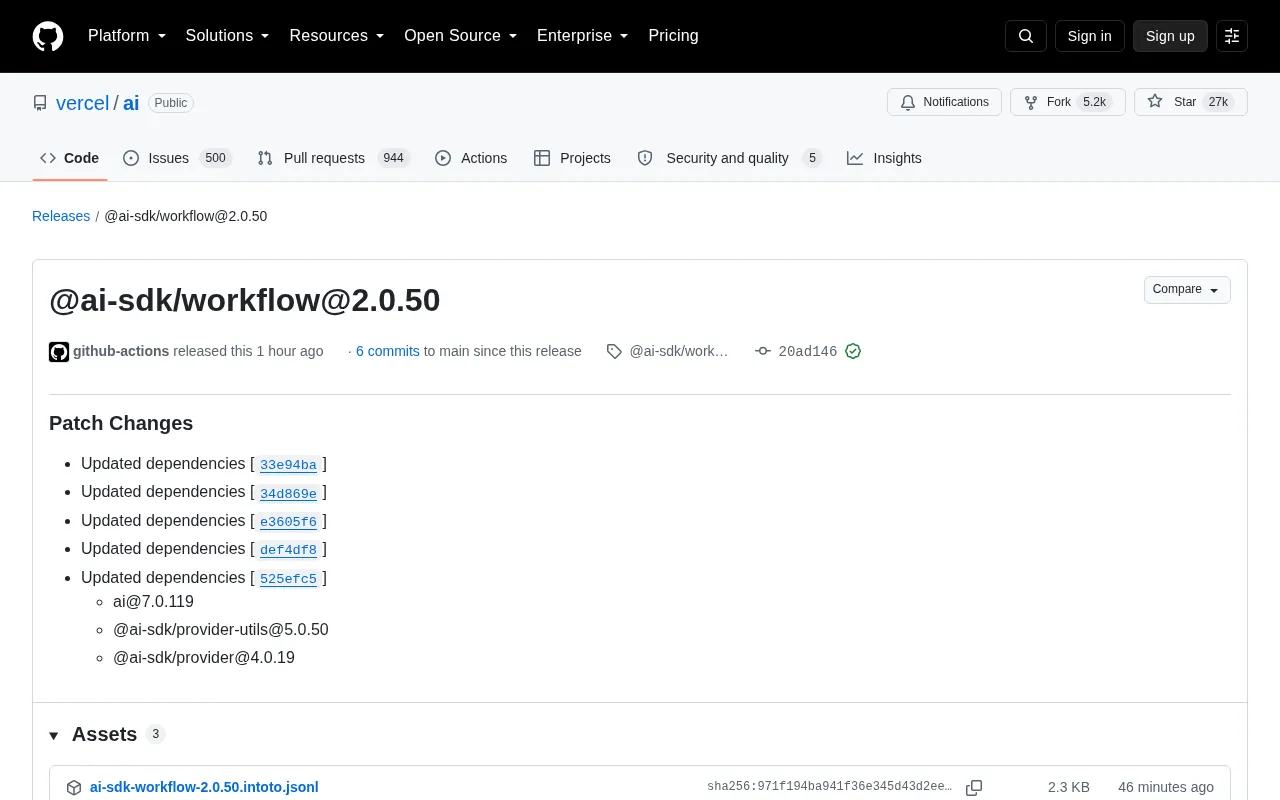Open commit 34d869e link
The image size is (1280, 800).
pos(288,493)
